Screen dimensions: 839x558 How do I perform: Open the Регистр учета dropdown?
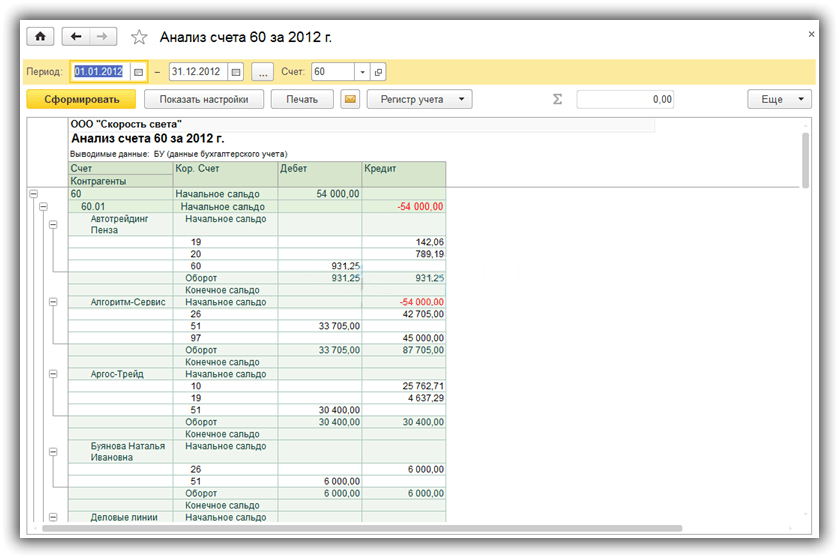tap(420, 99)
